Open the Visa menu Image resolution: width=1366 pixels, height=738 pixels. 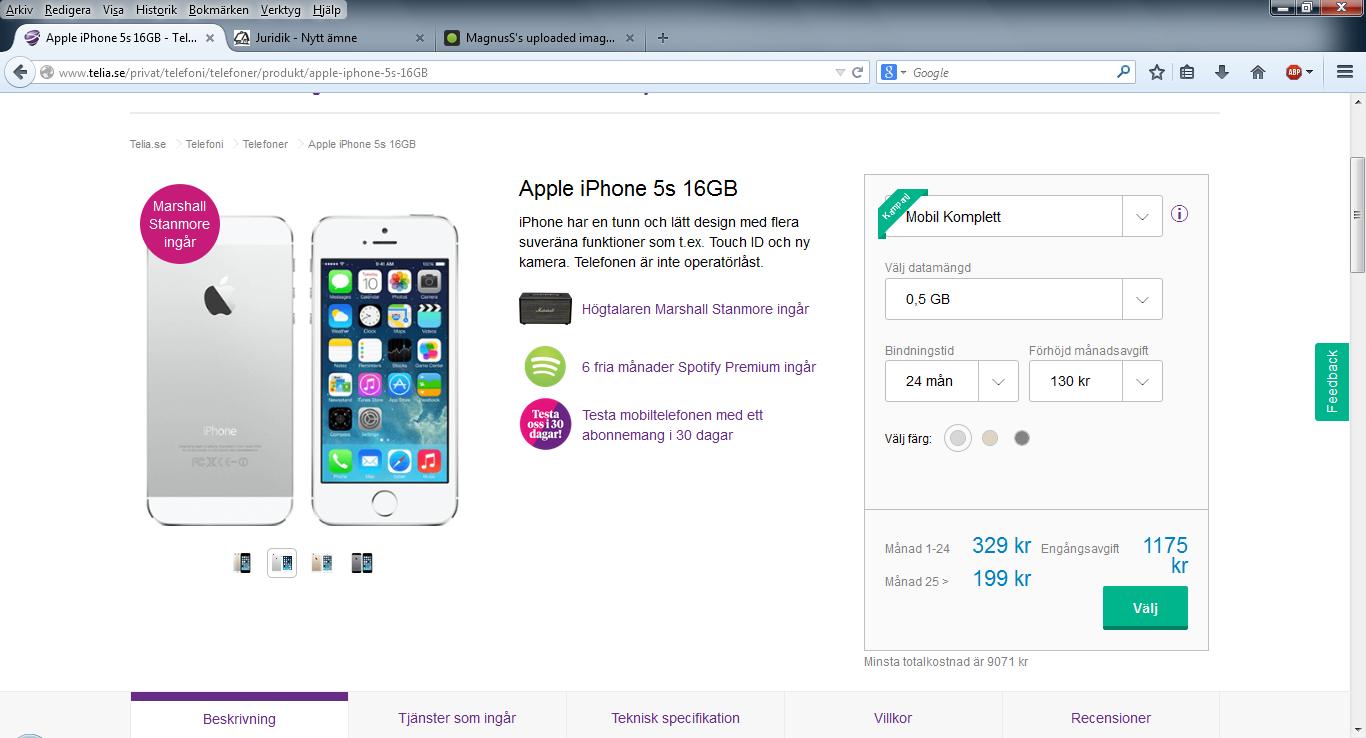click(x=113, y=10)
